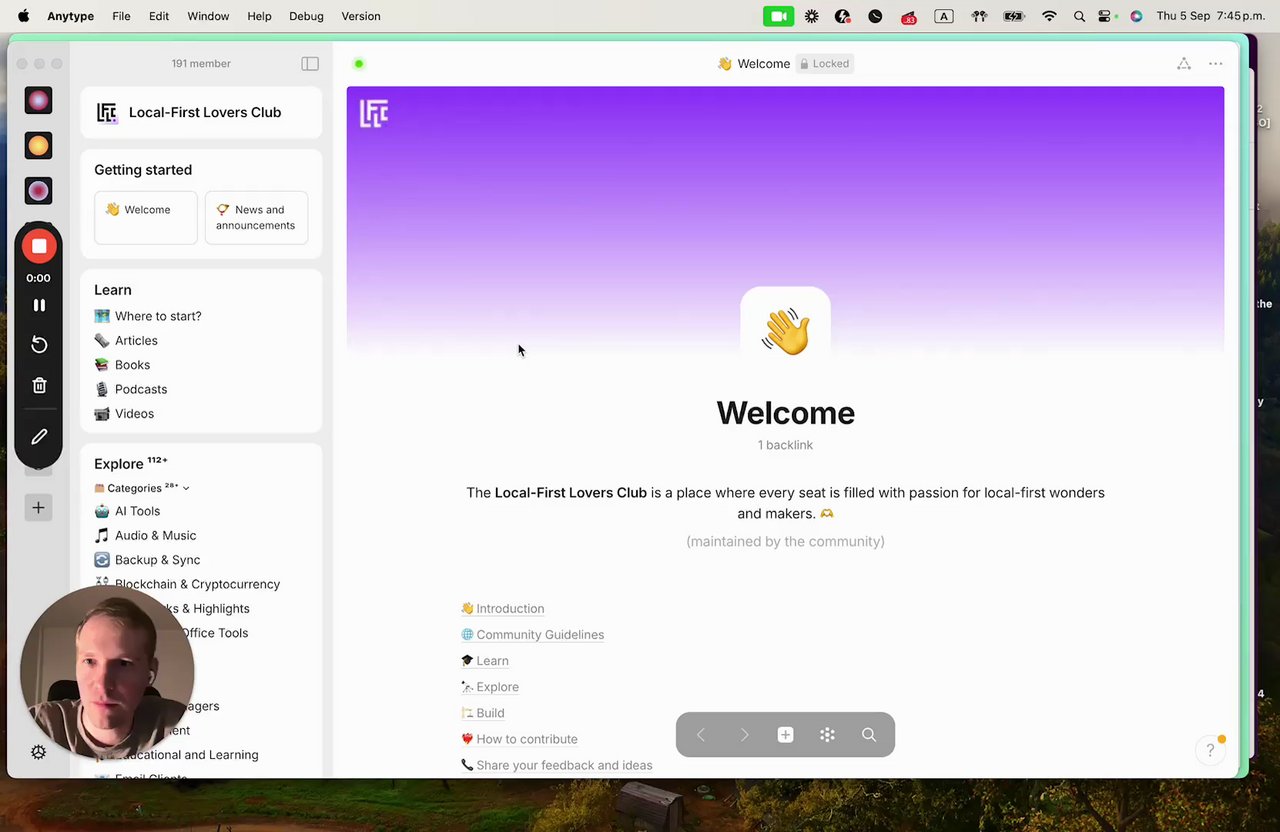
Task: Open the 1 backlink link
Action: [x=785, y=445]
